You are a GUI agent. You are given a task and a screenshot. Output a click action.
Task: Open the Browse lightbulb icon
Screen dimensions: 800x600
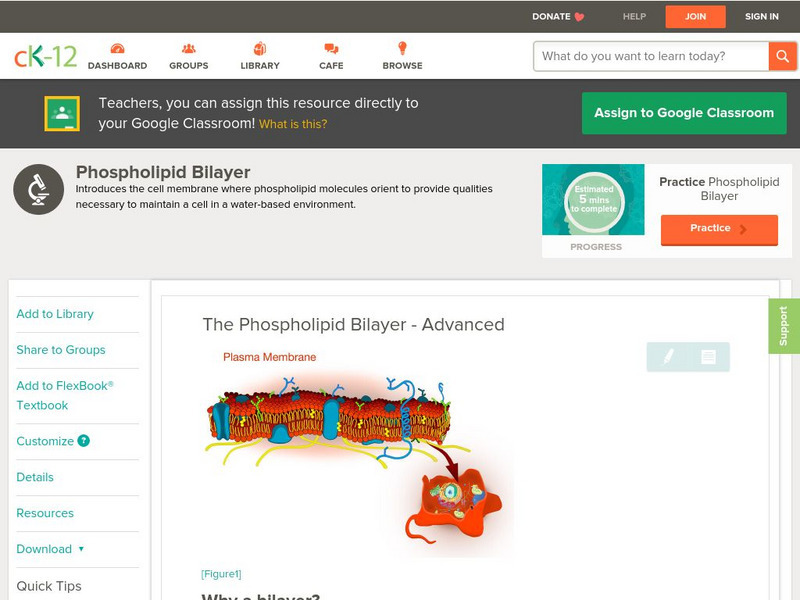click(x=403, y=48)
